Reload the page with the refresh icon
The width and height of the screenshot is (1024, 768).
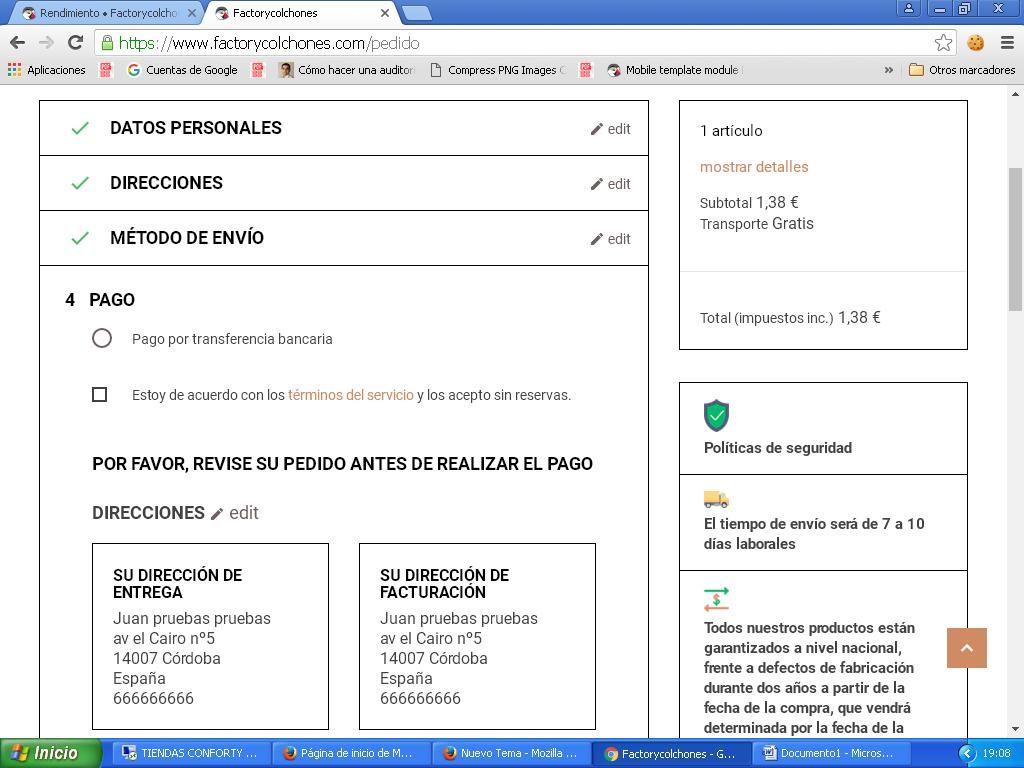[x=76, y=43]
